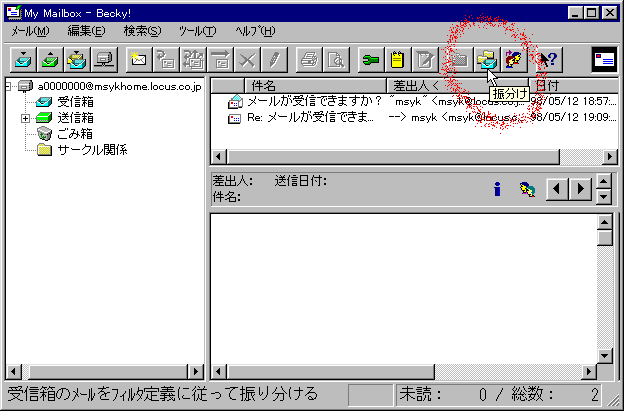
Task: Expand the 送信箱 folder tree node
Action: (x=25, y=119)
